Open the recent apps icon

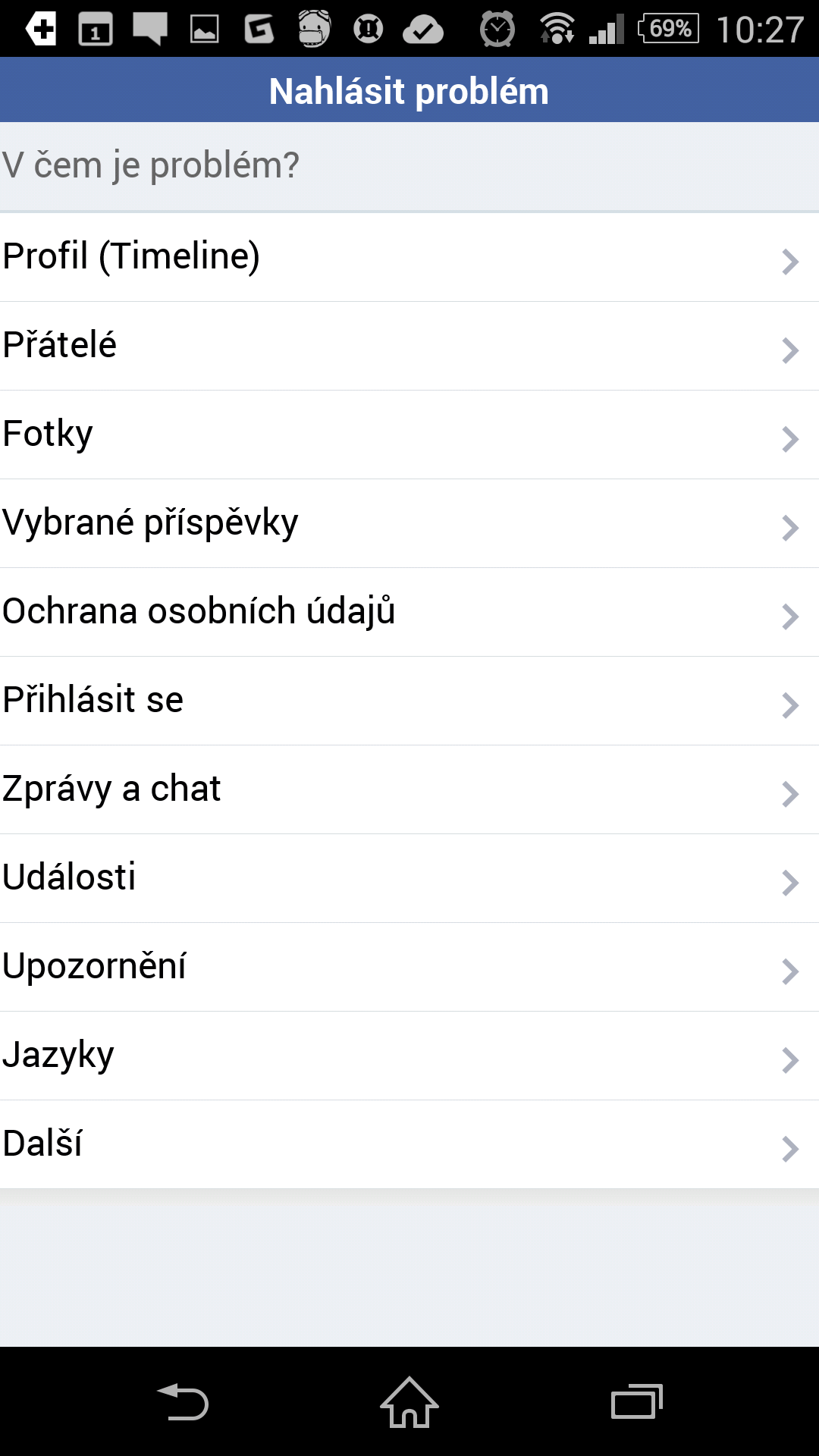click(637, 1401)
